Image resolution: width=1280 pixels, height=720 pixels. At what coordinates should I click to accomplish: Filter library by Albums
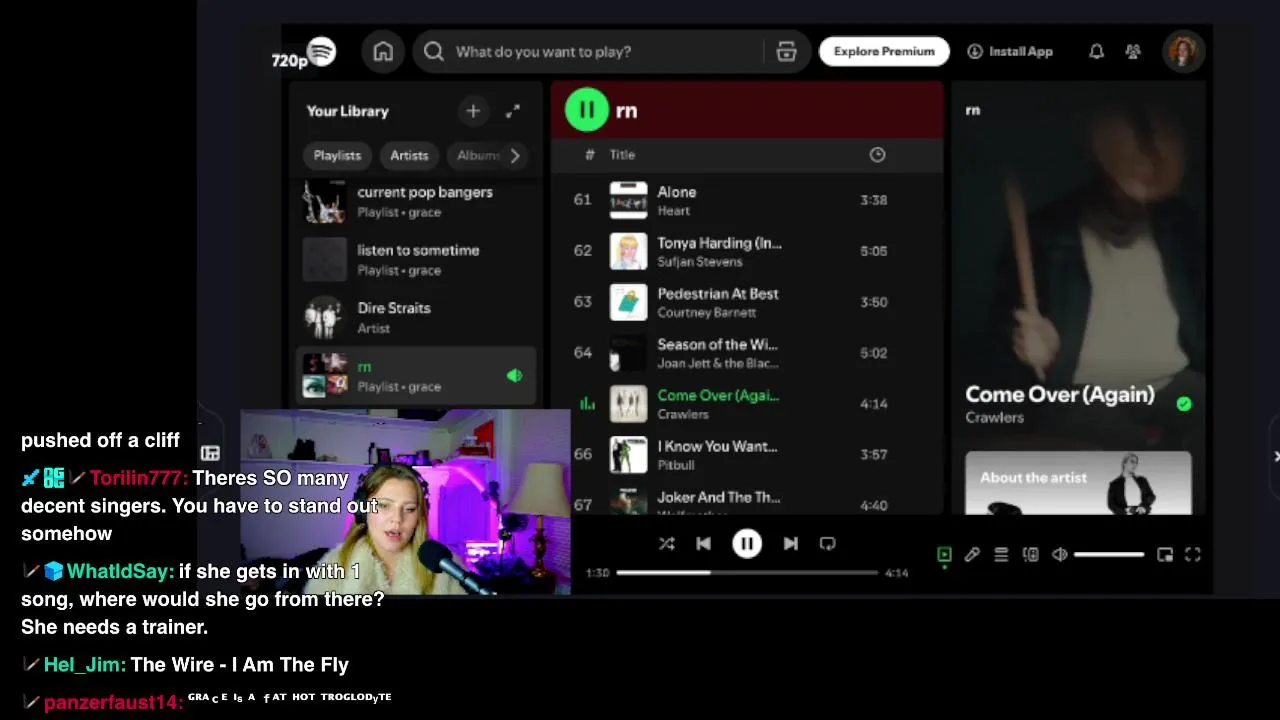[477, 155]
